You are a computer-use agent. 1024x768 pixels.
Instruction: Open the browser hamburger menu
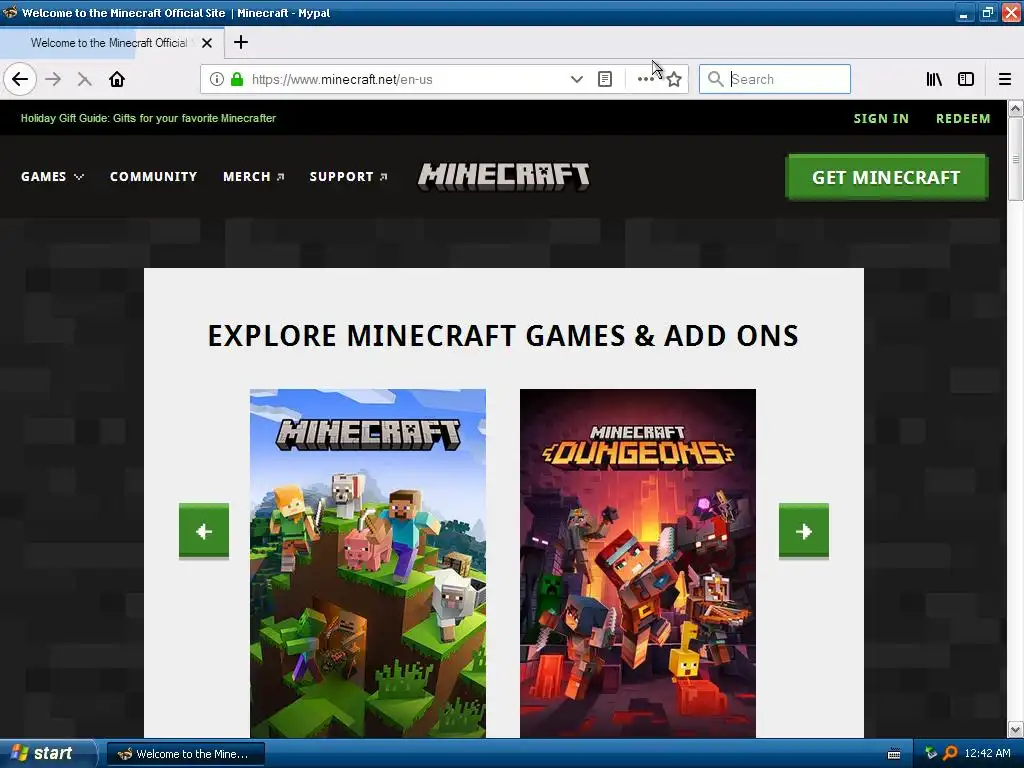(x=1005, y=79)
